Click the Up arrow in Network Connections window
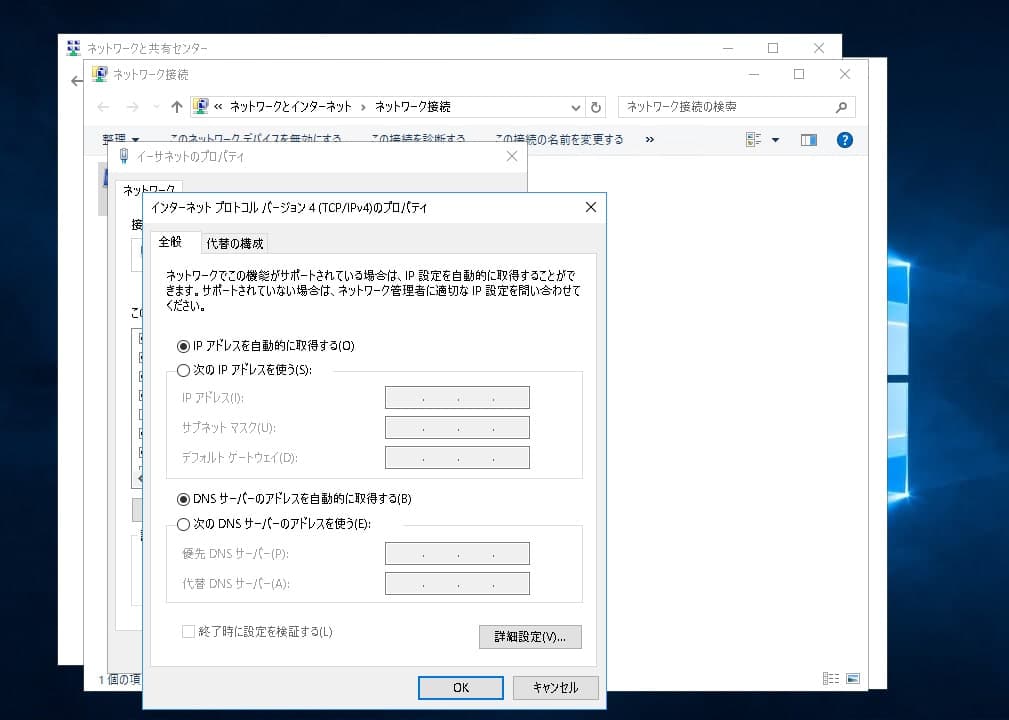The width and height of the screenshot is (1009, 720). 177,107
